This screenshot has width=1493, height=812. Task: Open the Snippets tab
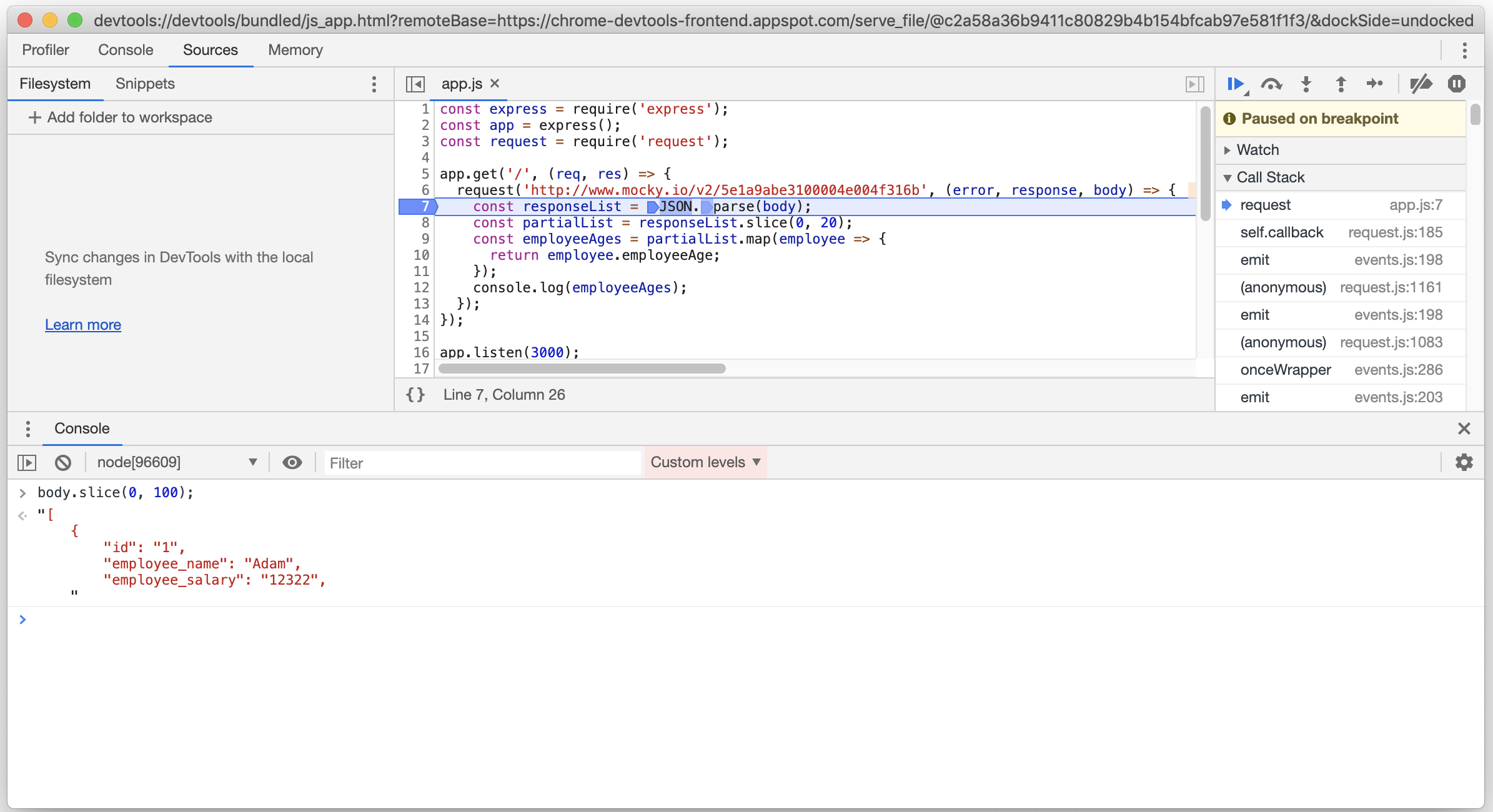144,84
